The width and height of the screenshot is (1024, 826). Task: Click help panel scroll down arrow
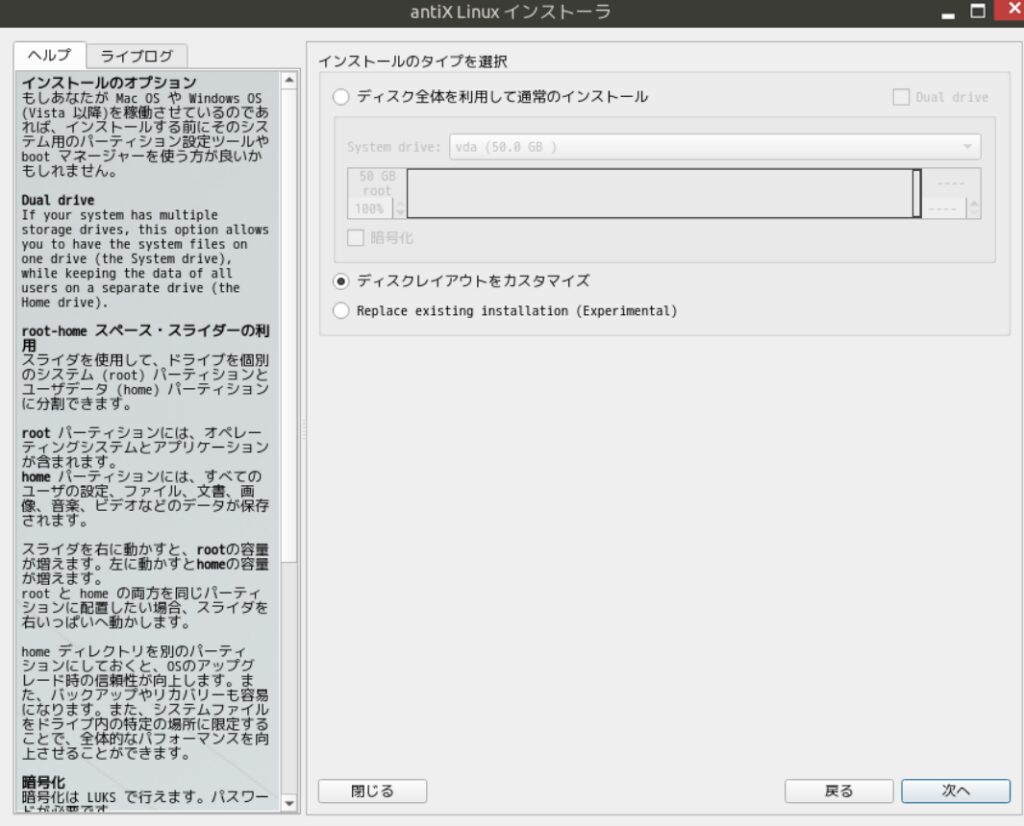point(289,804)
